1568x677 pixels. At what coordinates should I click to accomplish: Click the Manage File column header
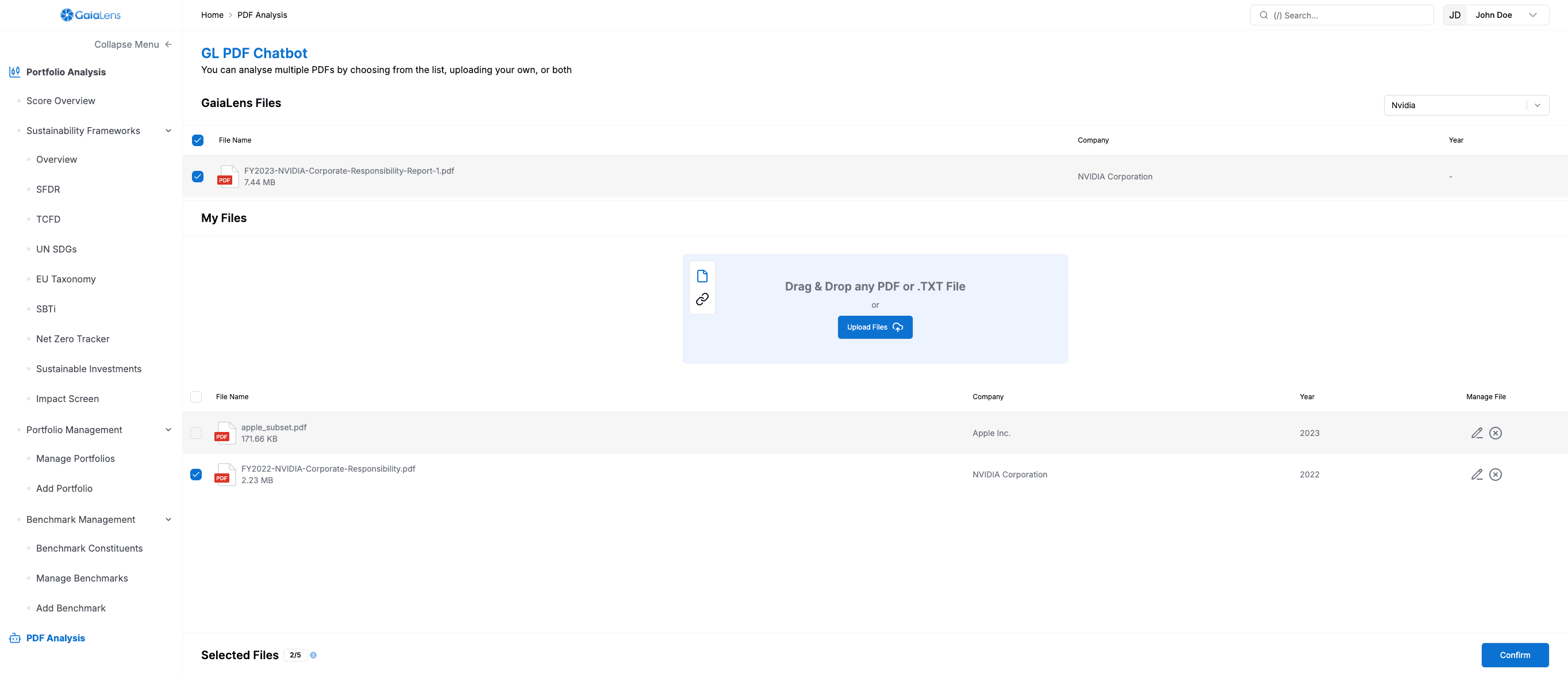[x=1486, y=397]
